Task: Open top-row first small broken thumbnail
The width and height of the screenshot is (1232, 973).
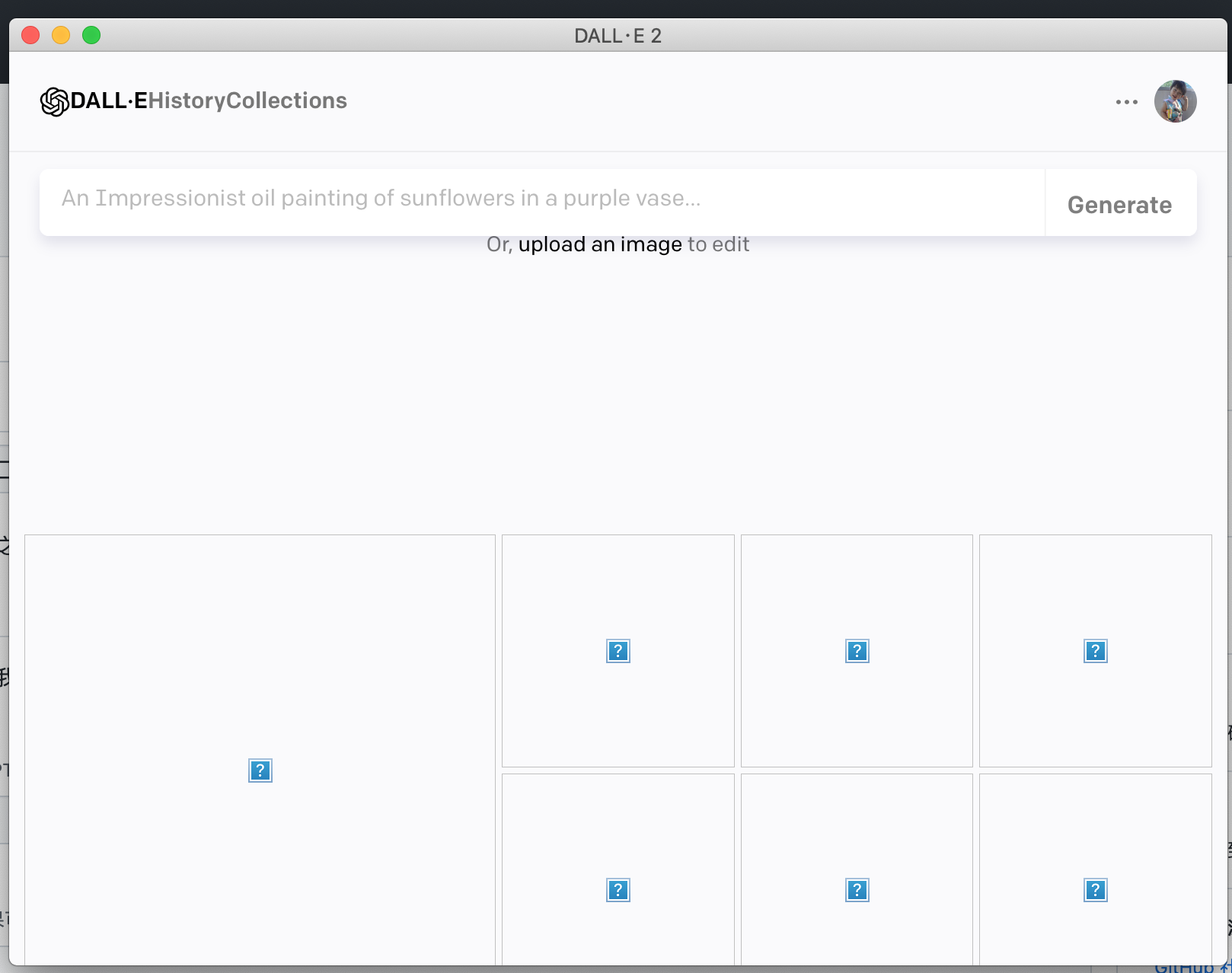Action: coord(618,651)
